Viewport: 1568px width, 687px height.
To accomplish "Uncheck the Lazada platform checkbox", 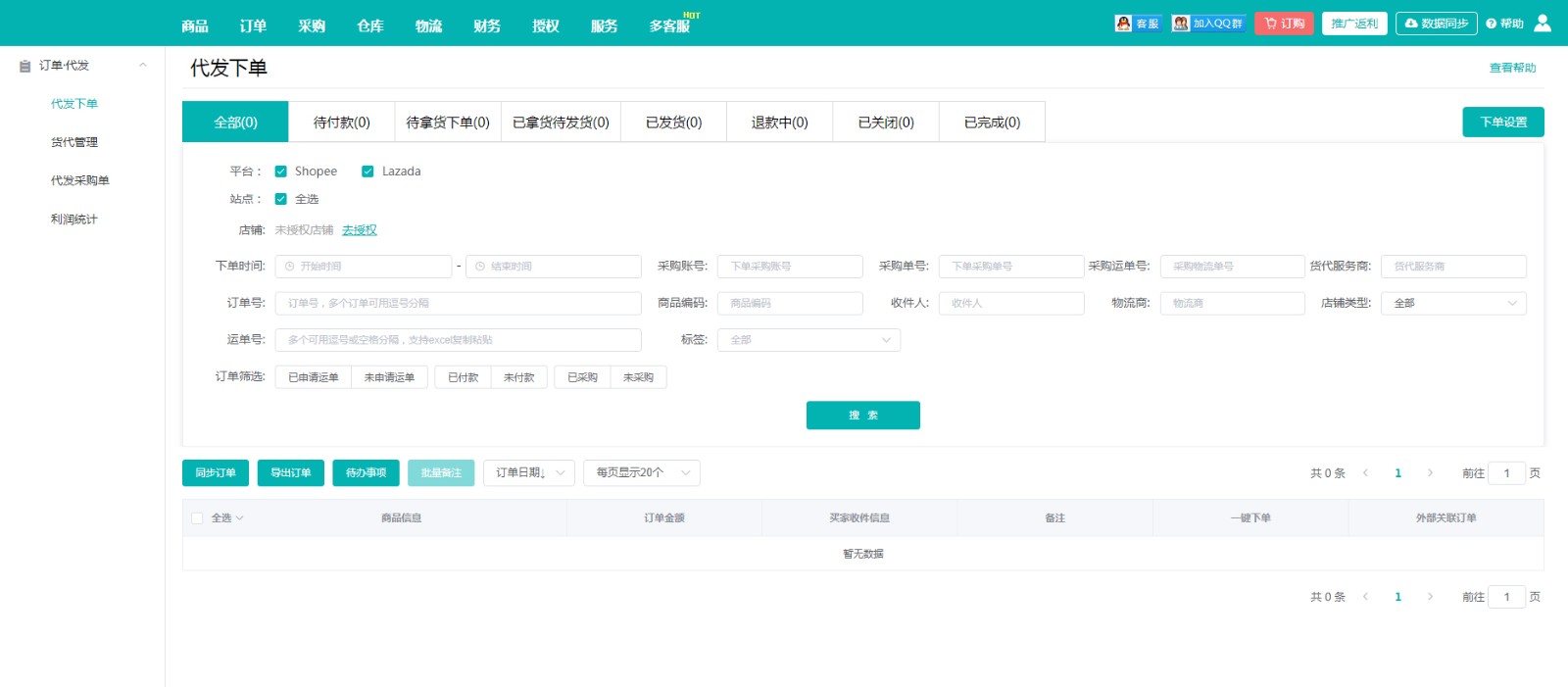I will pos(367,172).
